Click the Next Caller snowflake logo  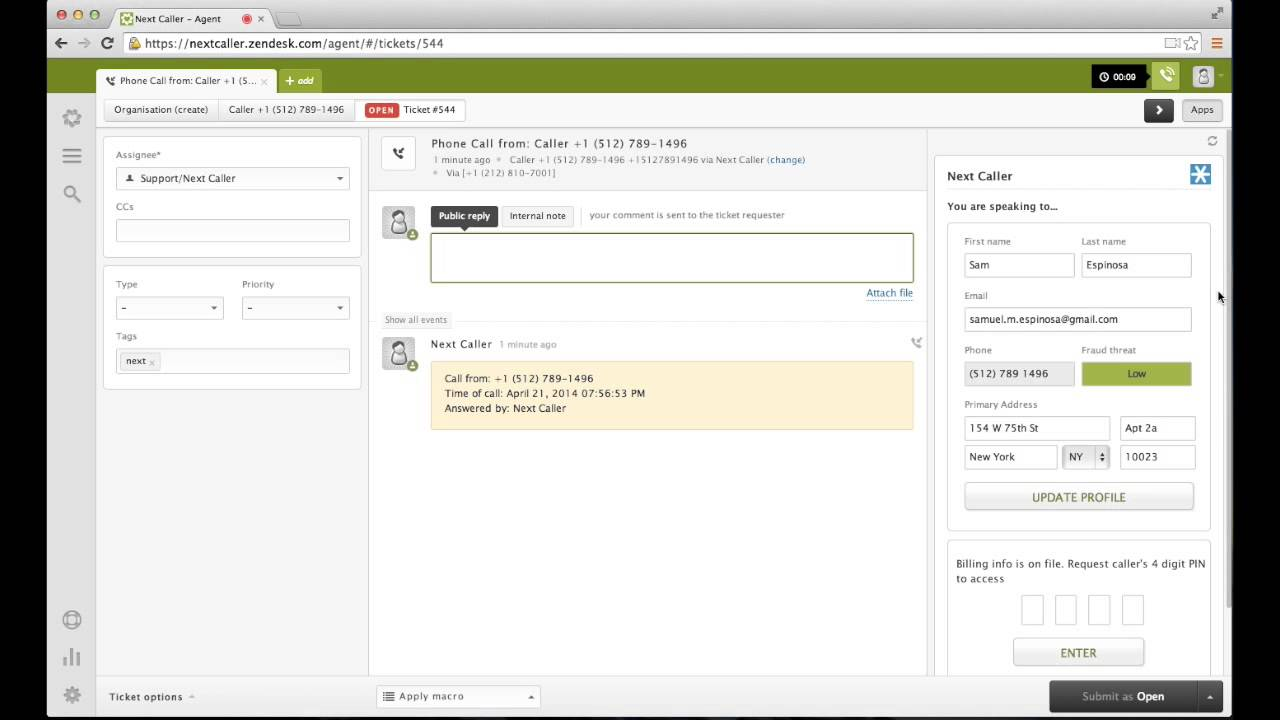tap(1200, 175)
